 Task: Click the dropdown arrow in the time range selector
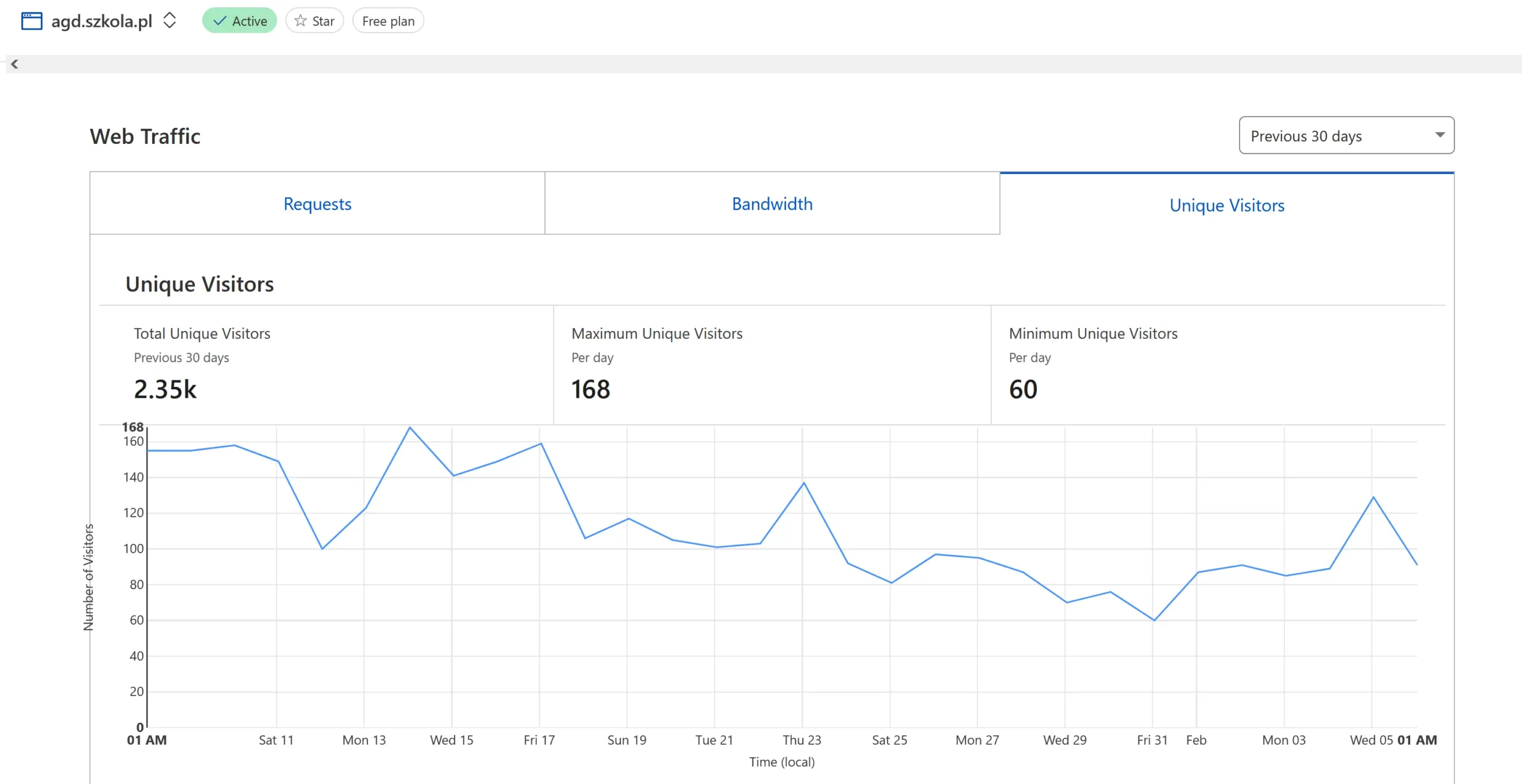click(1439, 135)
